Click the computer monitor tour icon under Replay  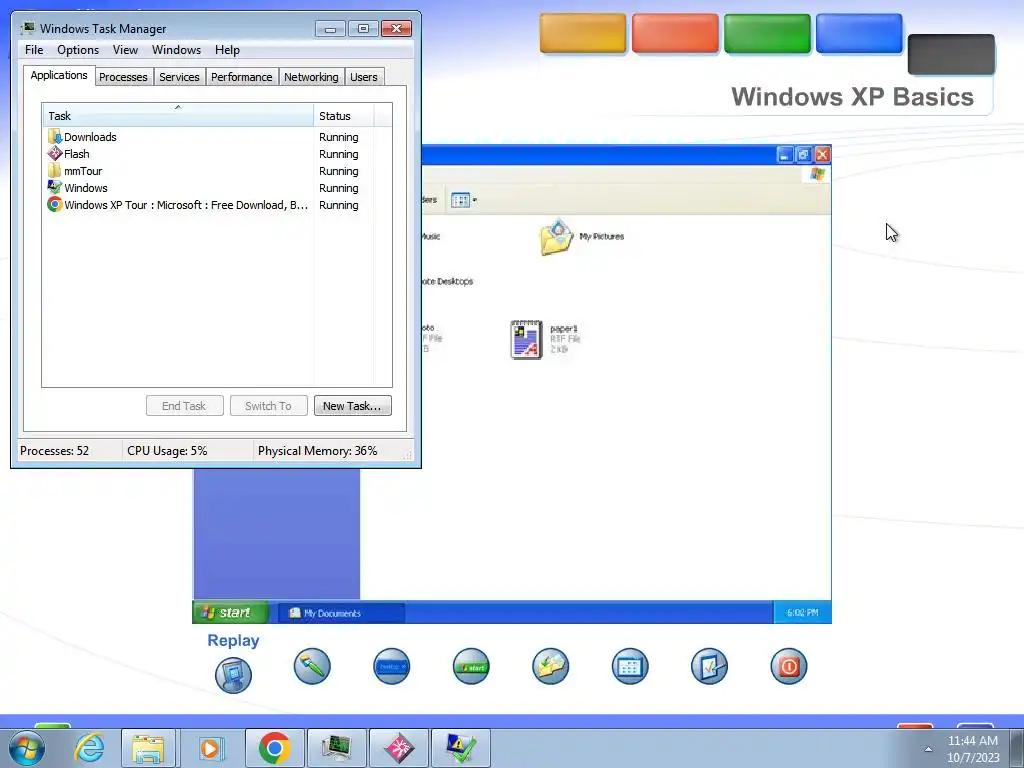[233, 675]
